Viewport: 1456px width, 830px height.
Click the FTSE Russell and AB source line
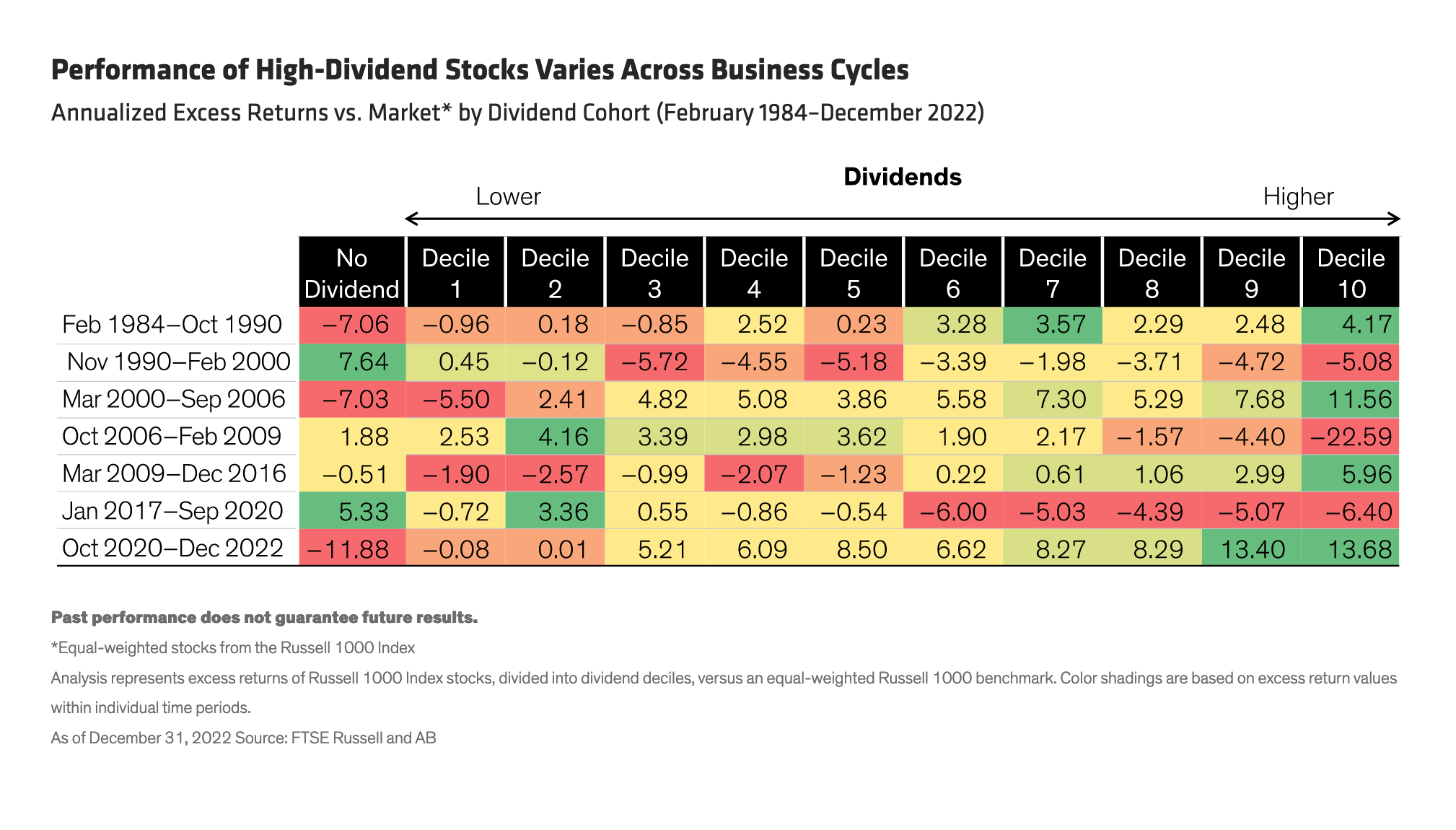243,738
